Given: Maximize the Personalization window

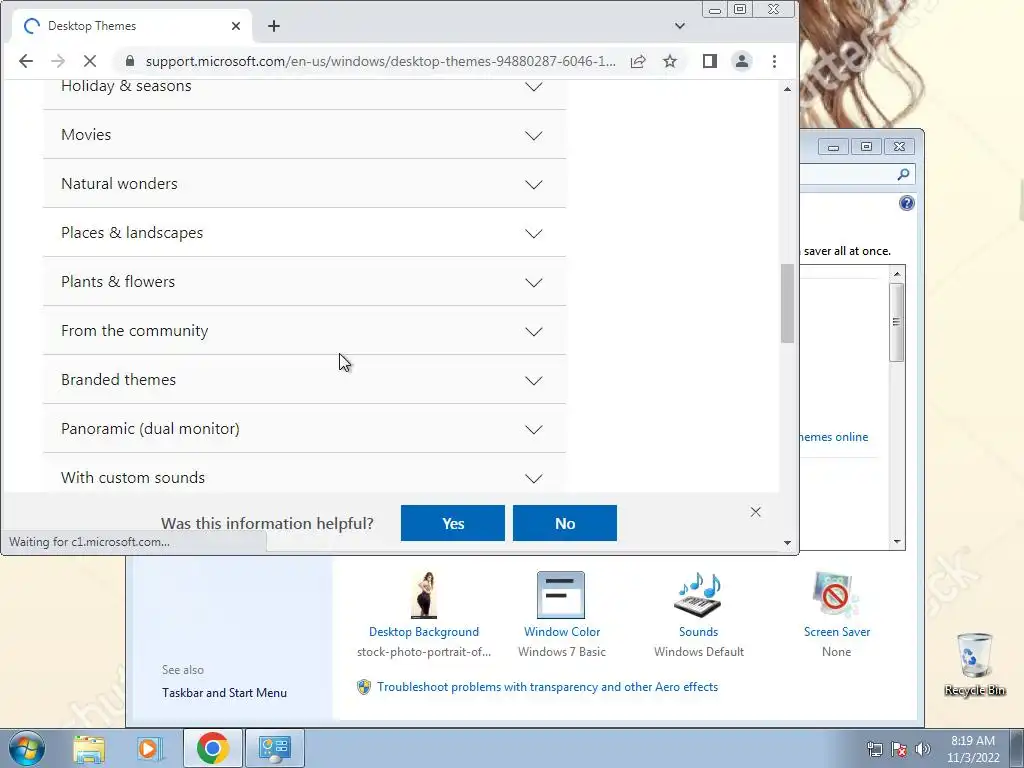Looking at the screenshot, I should 867,147.
